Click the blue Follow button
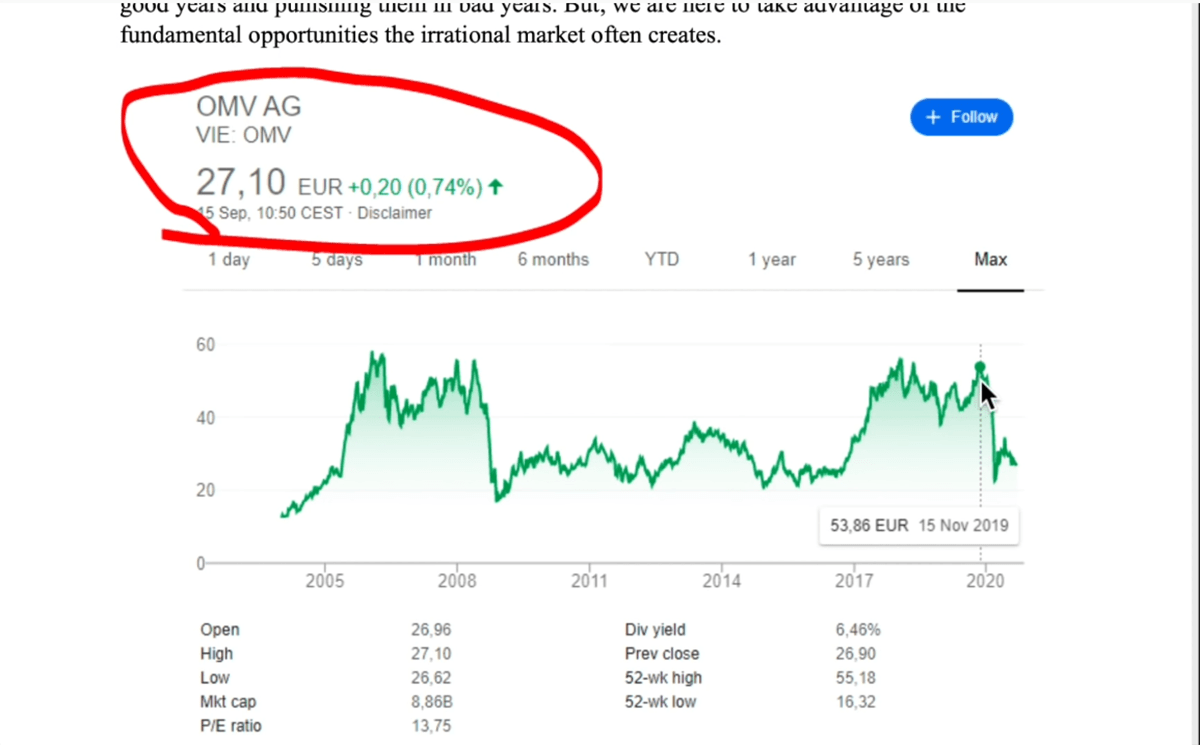 coord(961,117)
